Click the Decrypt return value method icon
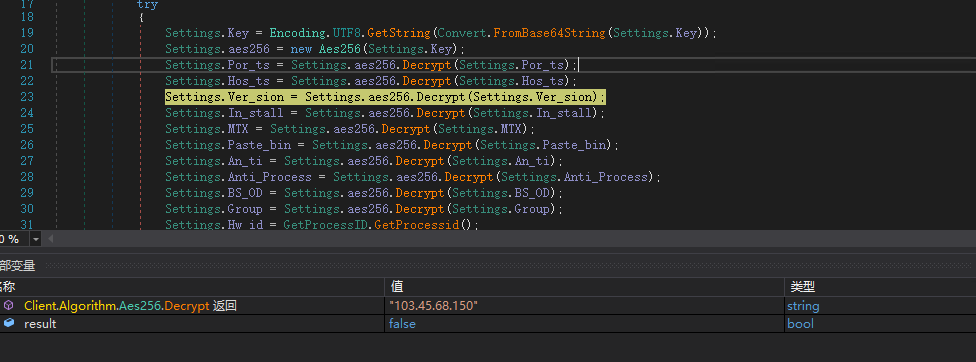This screenshot has width=976, height=362. coord(9,305)
